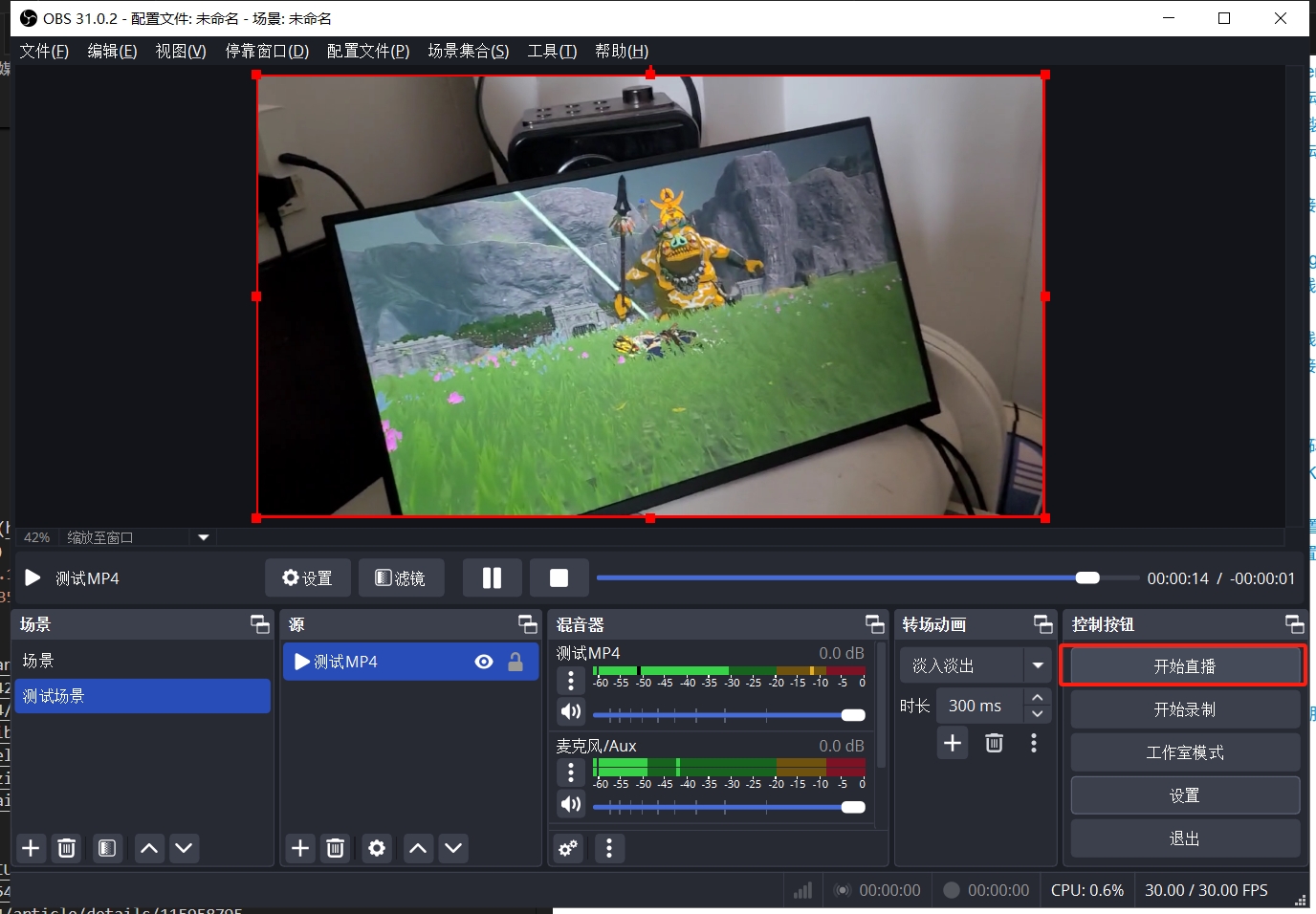1316x914 pixels.
Task: Open advanced audio properties gears icon
Action: 568,848
